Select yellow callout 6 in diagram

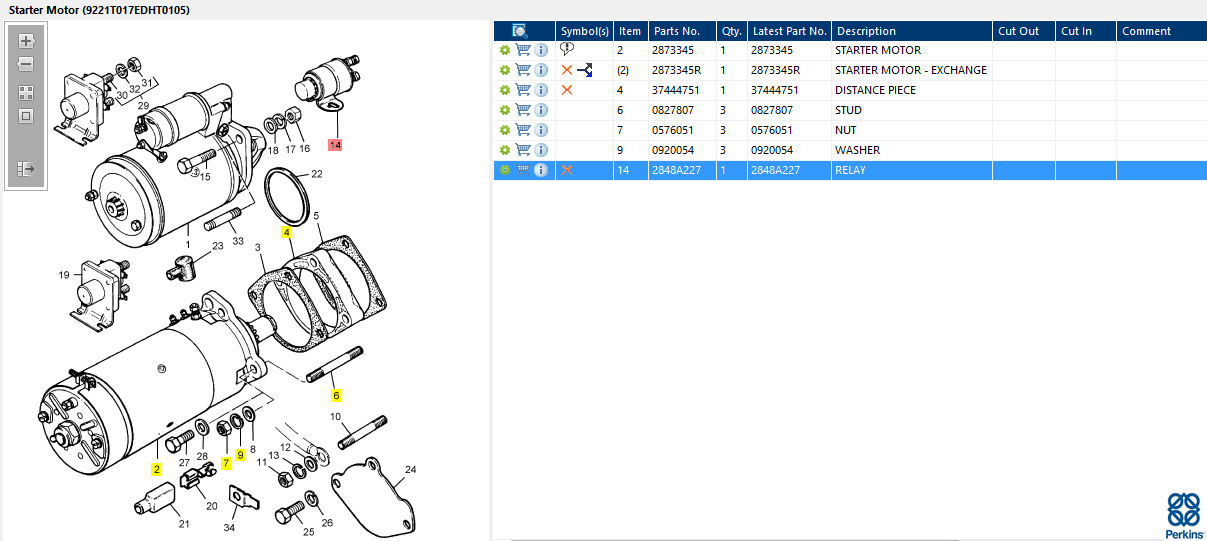click(x=336, y=396)
